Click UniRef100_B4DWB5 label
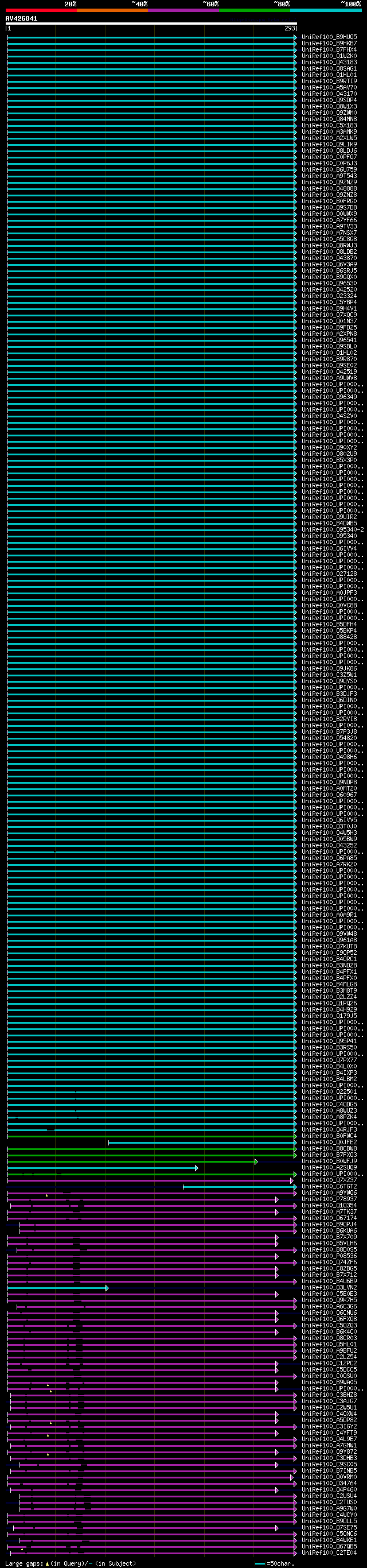The height and width of the screenshot is (1568, 367). tap(329, 524)
